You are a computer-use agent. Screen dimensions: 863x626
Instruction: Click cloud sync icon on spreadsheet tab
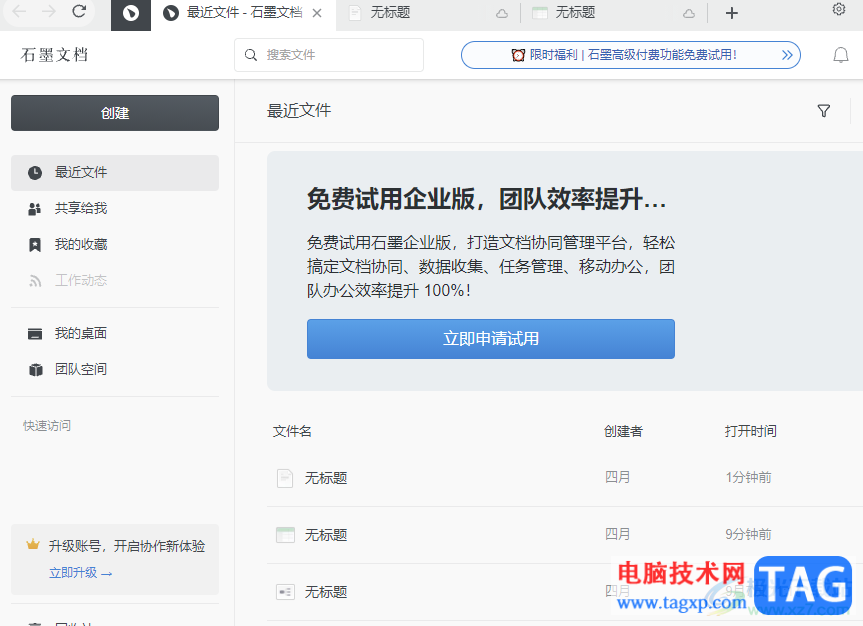click(x=689, y=14)
